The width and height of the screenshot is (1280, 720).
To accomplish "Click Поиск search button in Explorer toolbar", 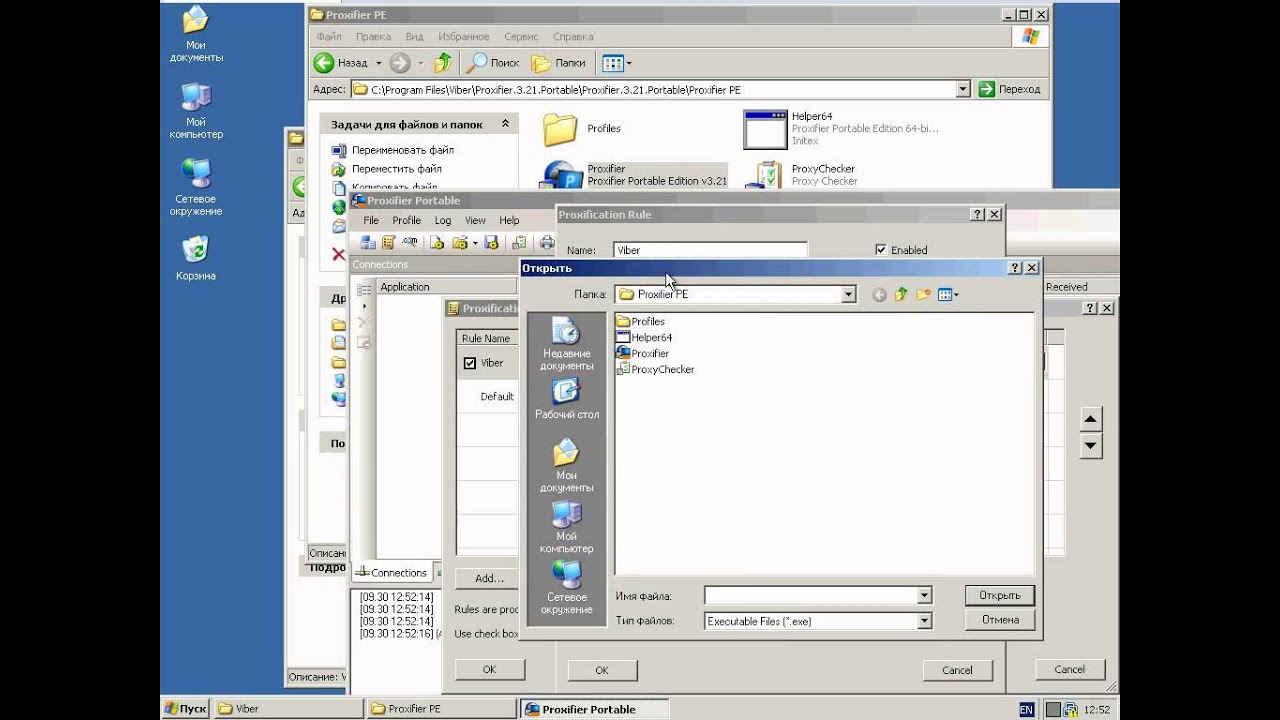I will pyautogui.click(x=494, y=63).
